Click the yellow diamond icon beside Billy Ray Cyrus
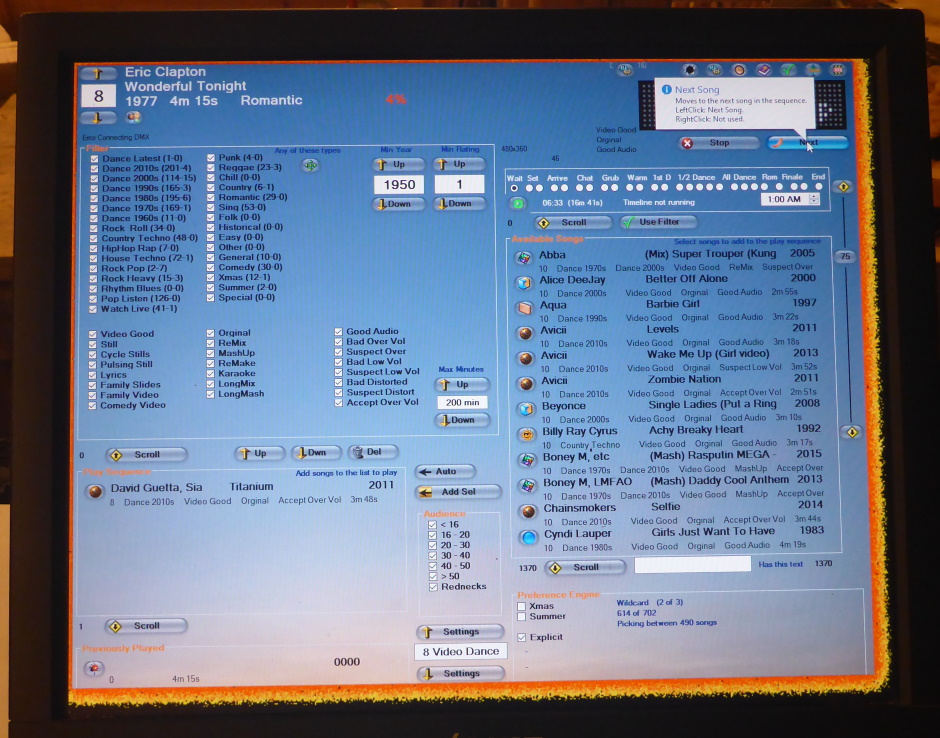The width and height of the screenshot is (940, 738). (852, 432)
